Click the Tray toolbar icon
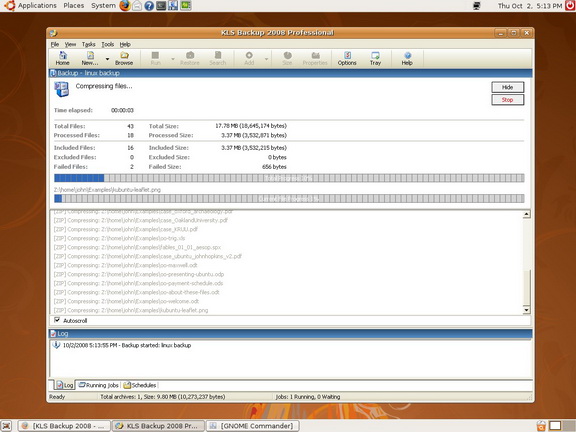This screenshot has height=432, width=576. point(375,58)
